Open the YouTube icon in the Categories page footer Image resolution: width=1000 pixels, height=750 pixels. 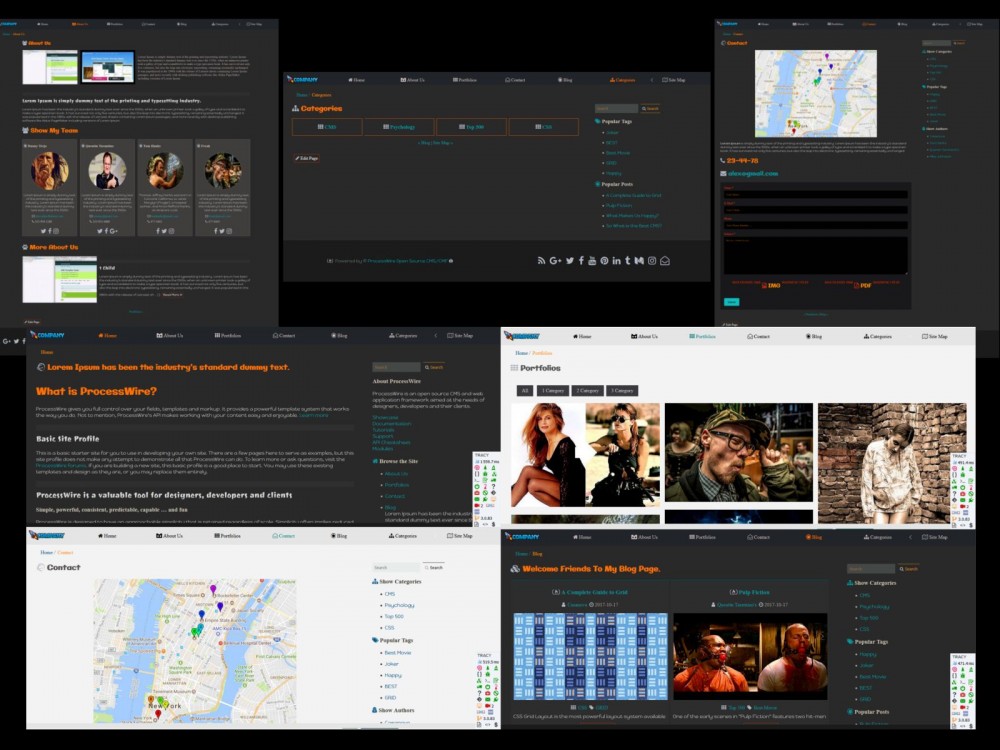pos(593,261)
